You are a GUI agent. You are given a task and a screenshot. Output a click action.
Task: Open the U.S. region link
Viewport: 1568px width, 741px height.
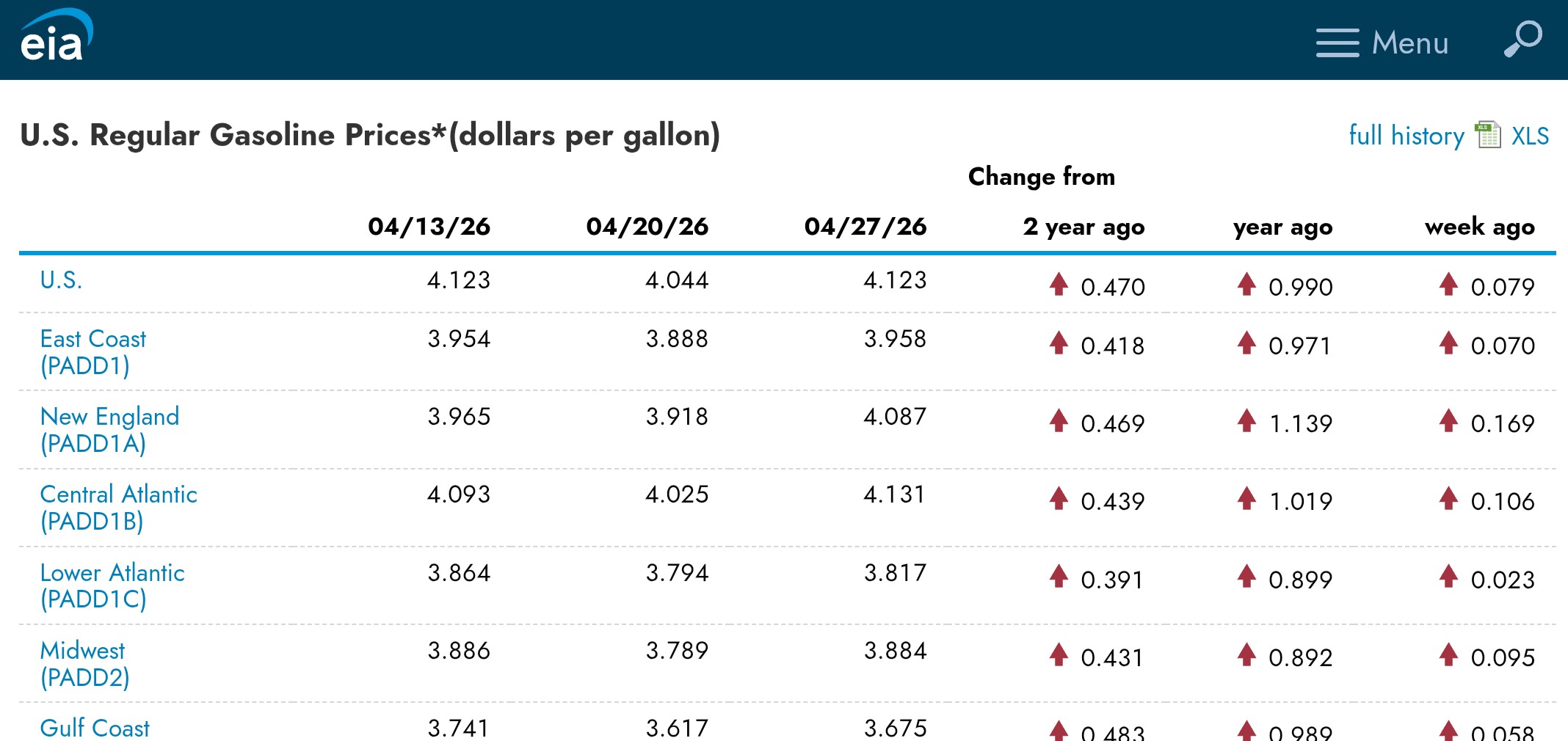pos(61,280)
